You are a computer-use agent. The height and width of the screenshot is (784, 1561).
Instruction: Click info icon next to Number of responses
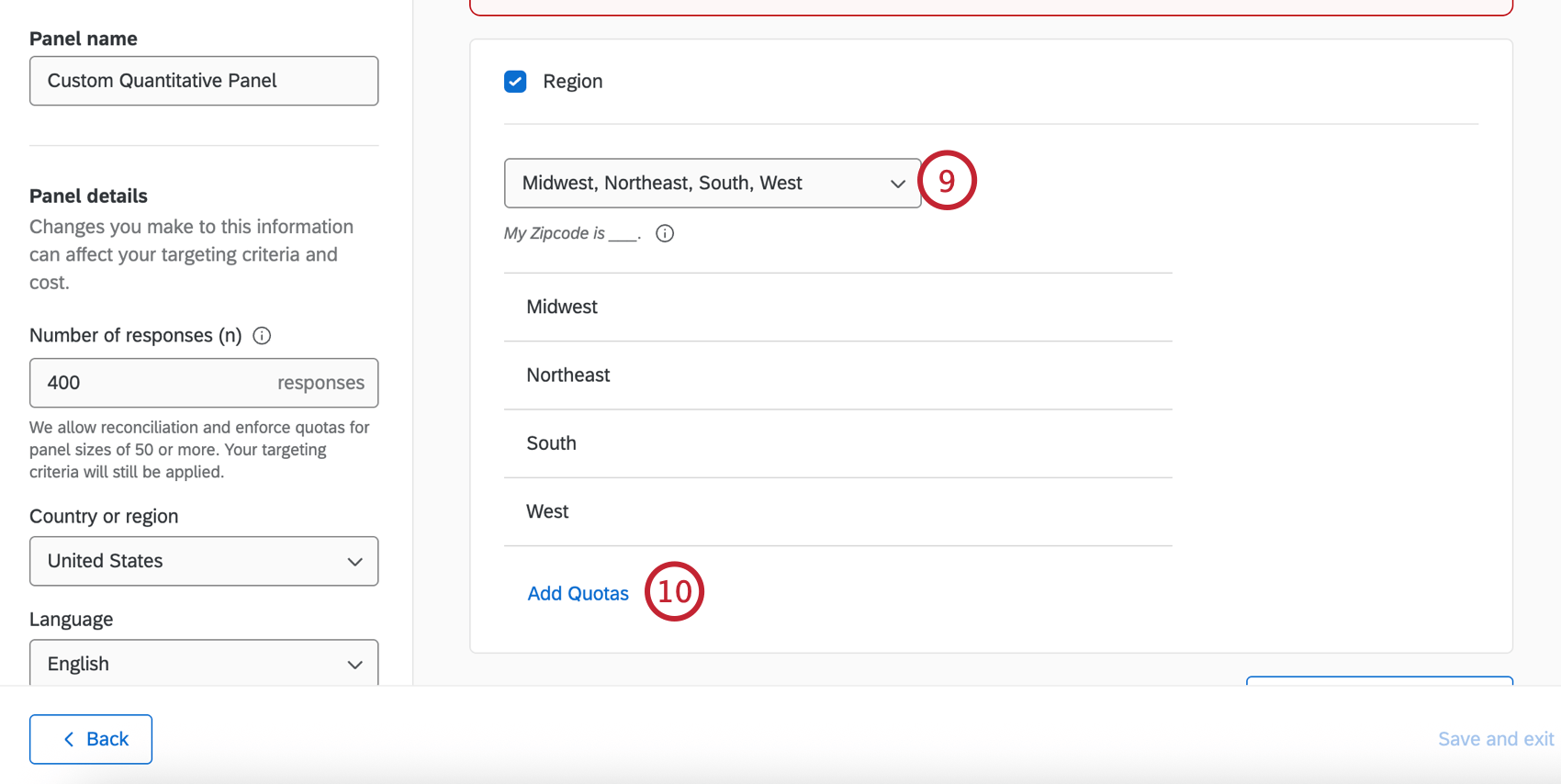tap(262, 336)
